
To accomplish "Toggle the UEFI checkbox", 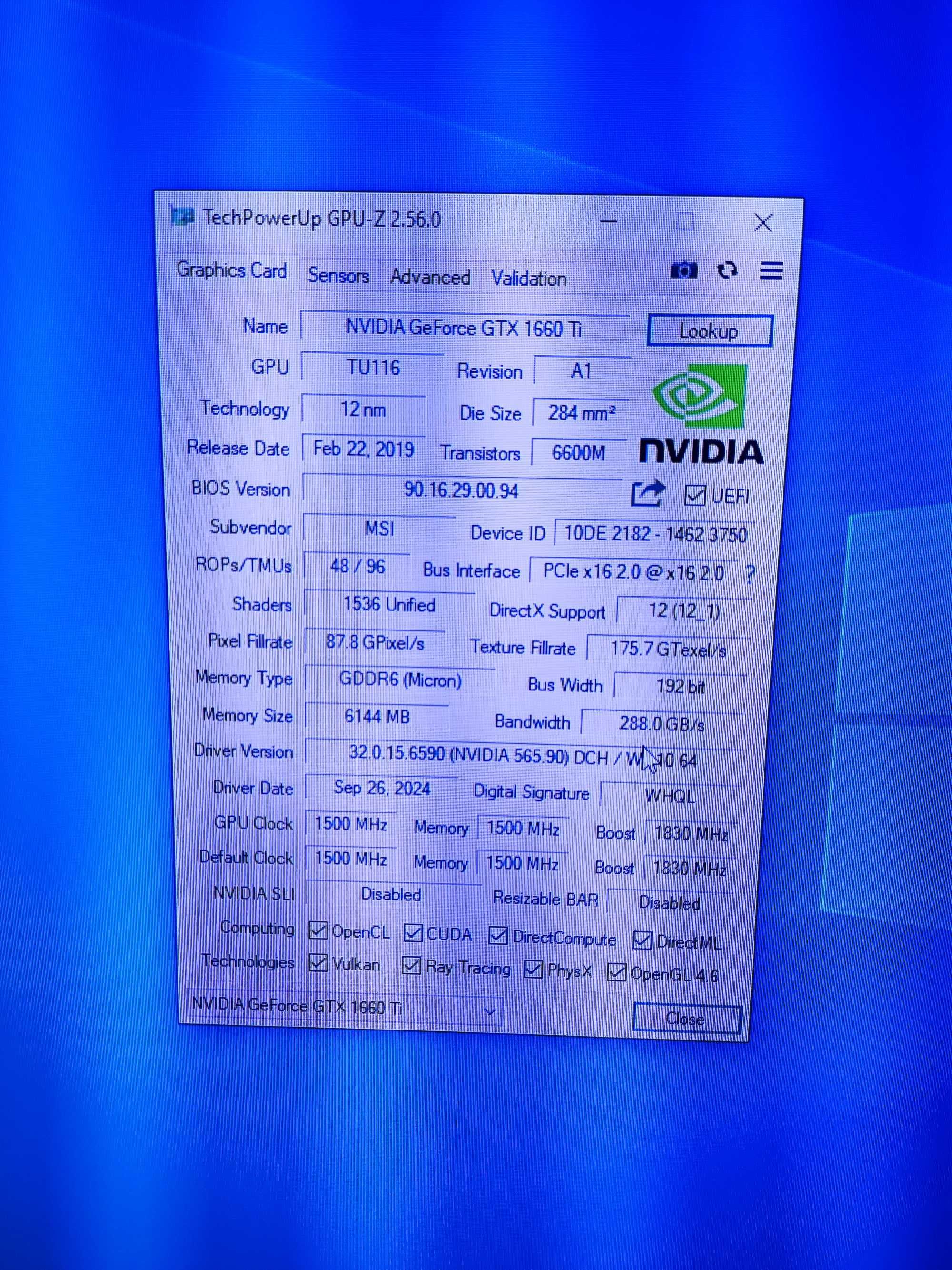I will point(694,495).
